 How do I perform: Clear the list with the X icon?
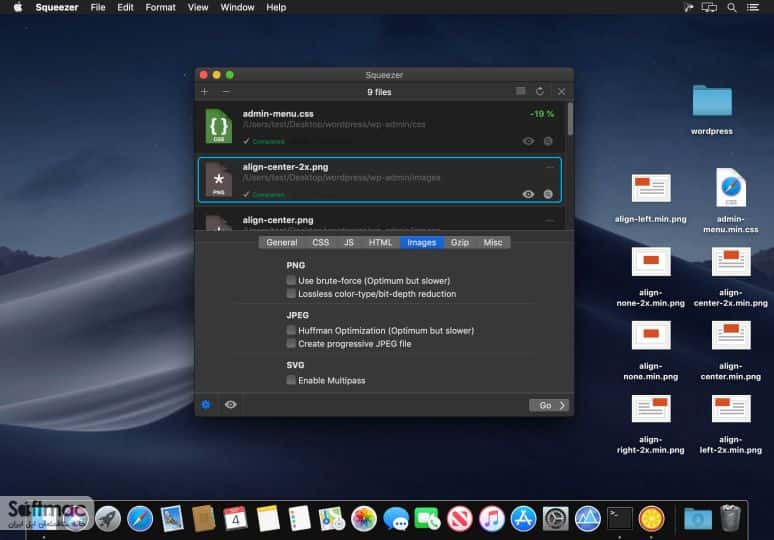(x=561, y=92)
